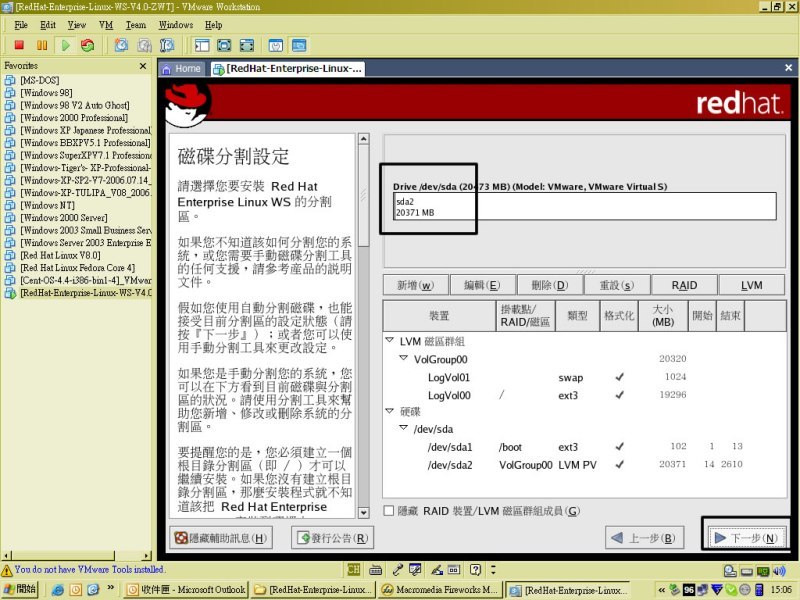The width and height of the screenshot is (800, 600).
Task: Switch to Macromedia Fireworks taskbar item
Action: point(440,590)
